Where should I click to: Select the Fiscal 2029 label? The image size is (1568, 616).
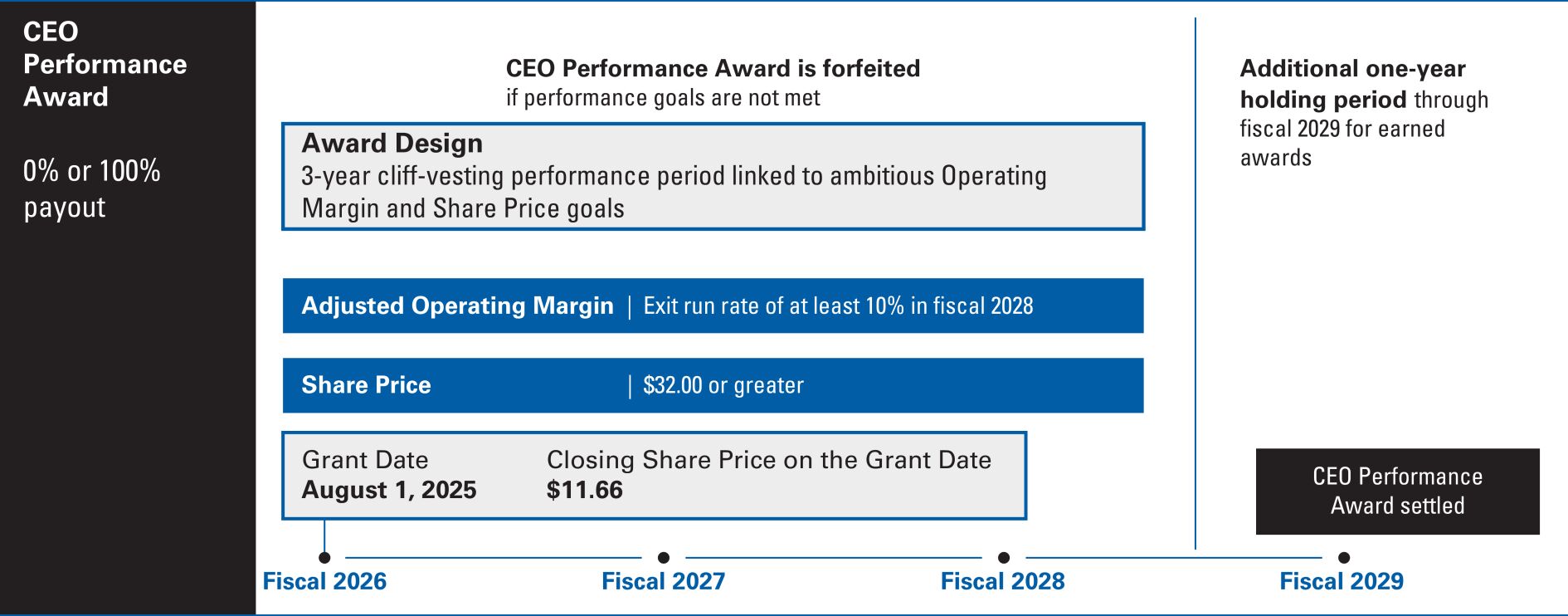(x=1342, y=581)
